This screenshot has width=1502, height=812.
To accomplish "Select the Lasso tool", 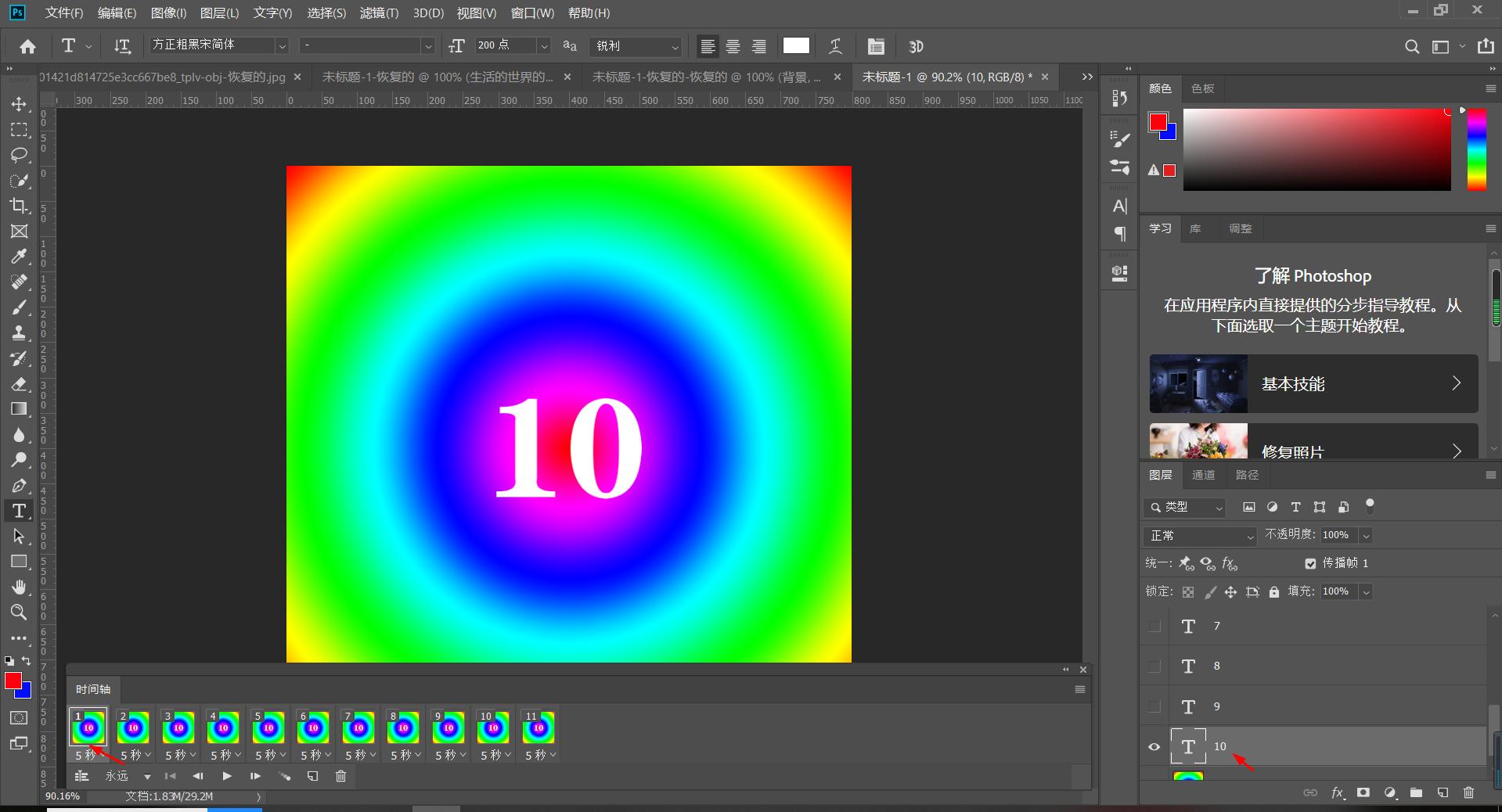I will [x=19, y=155].
